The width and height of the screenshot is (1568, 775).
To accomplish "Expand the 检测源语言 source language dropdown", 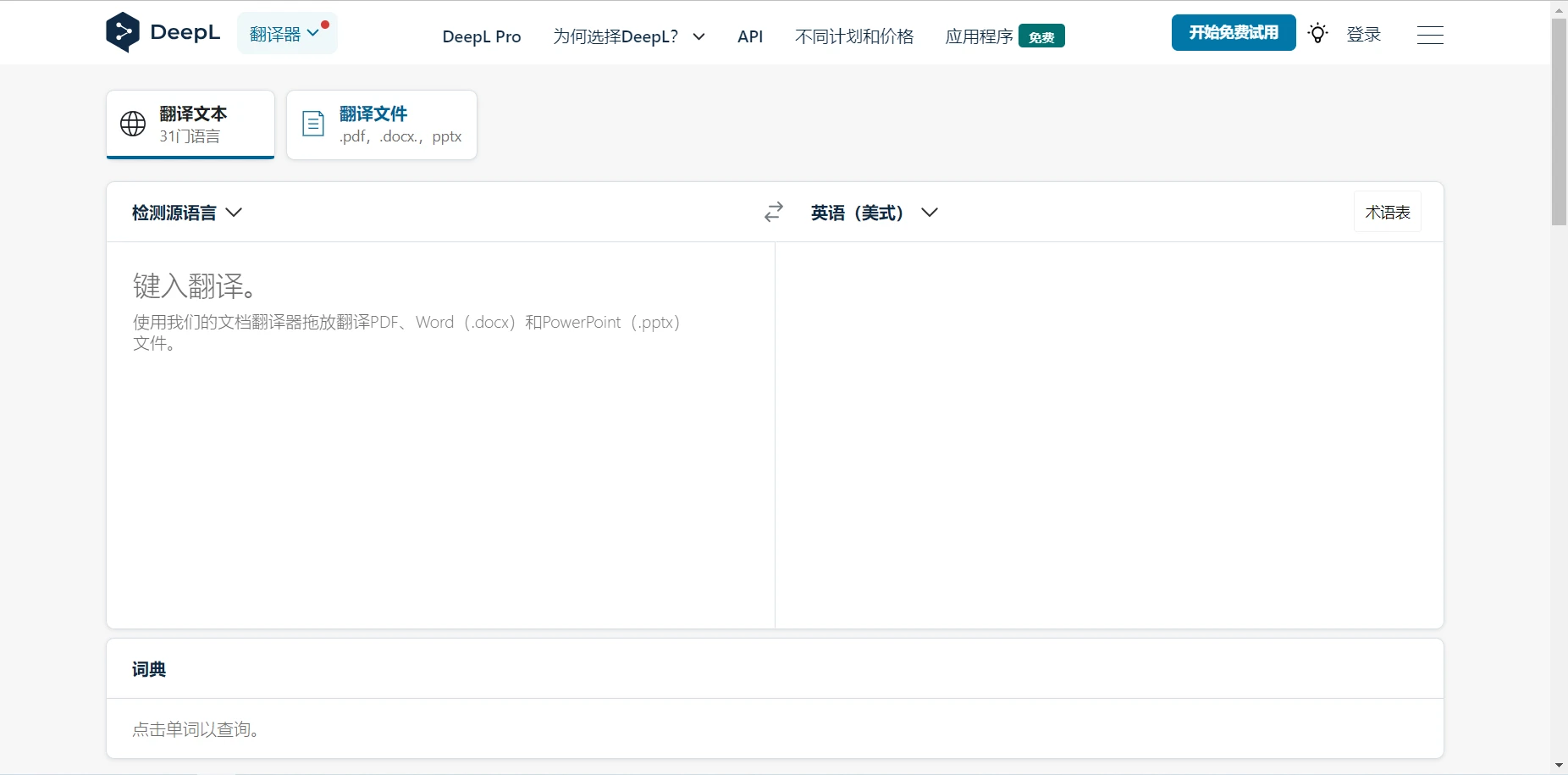I will point(187,213).
